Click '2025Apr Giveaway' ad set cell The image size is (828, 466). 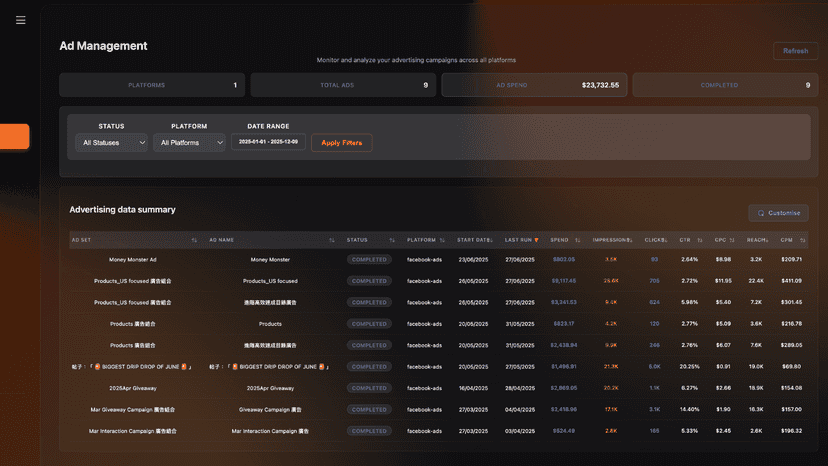point(133,388)
